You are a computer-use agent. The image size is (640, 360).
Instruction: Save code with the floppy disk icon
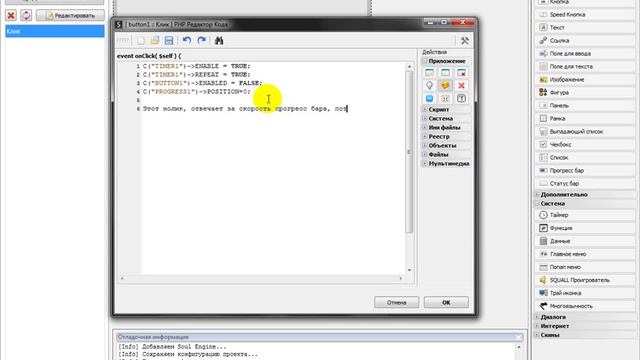(169, 40)
